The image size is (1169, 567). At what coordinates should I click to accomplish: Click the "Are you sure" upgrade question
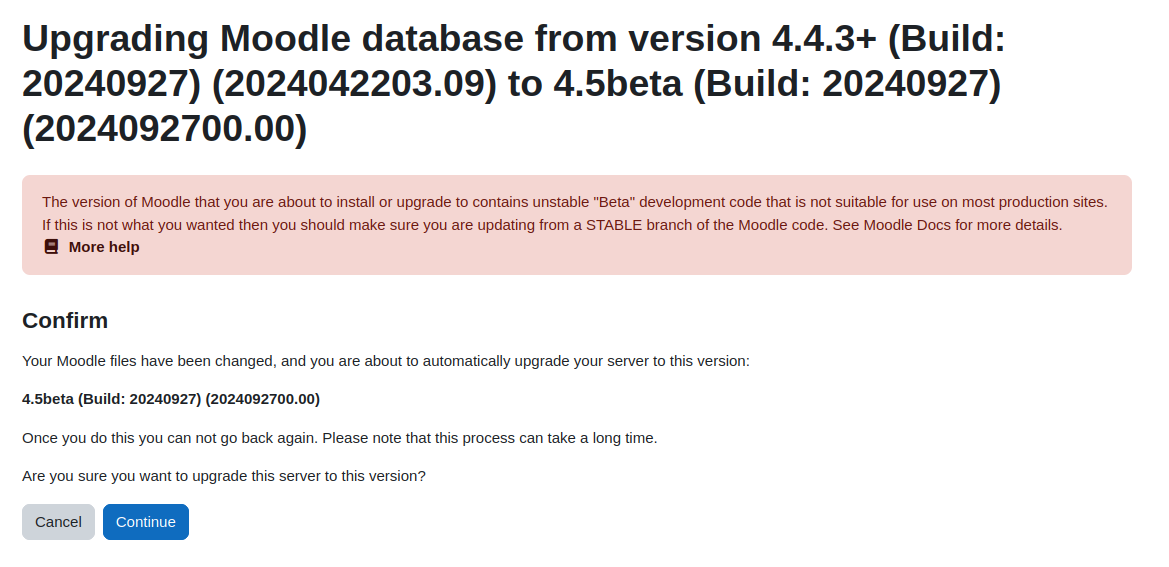224,476
